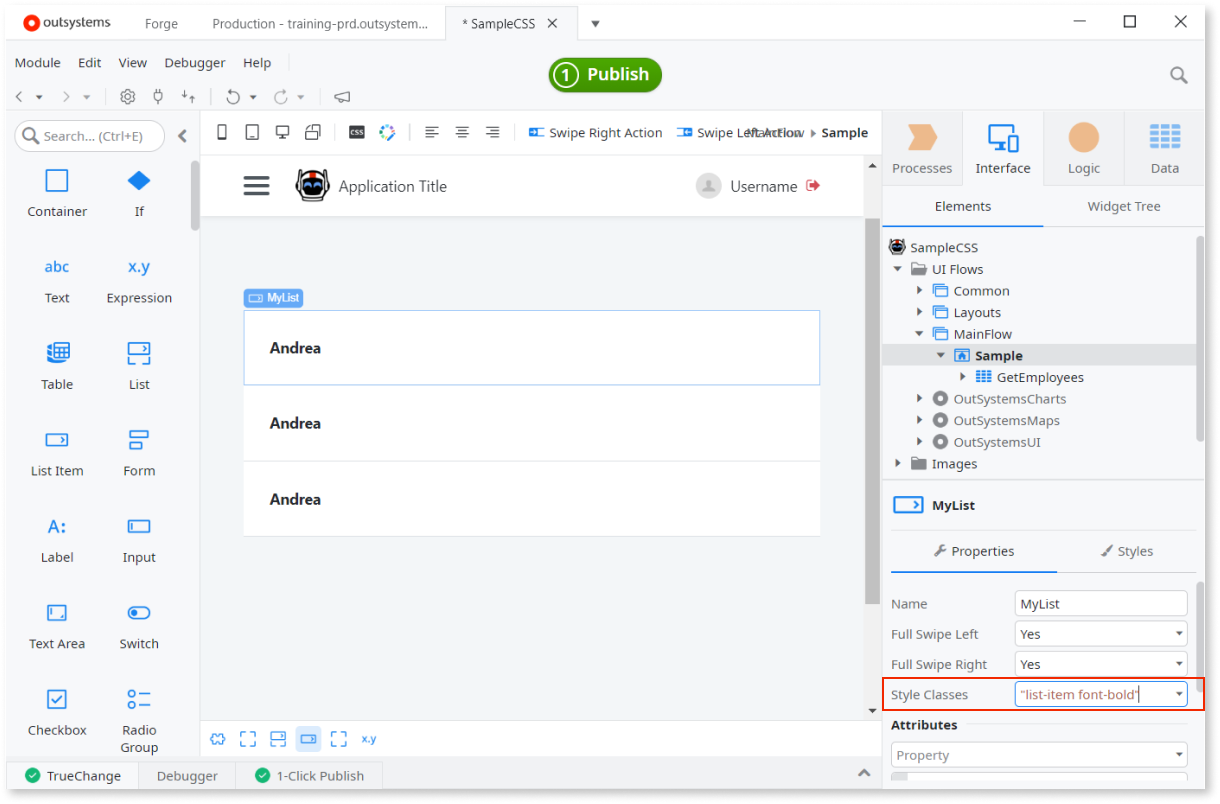Select the tablet preview icon
This screenshot has width=1220, height=804.
pos(252,131)
